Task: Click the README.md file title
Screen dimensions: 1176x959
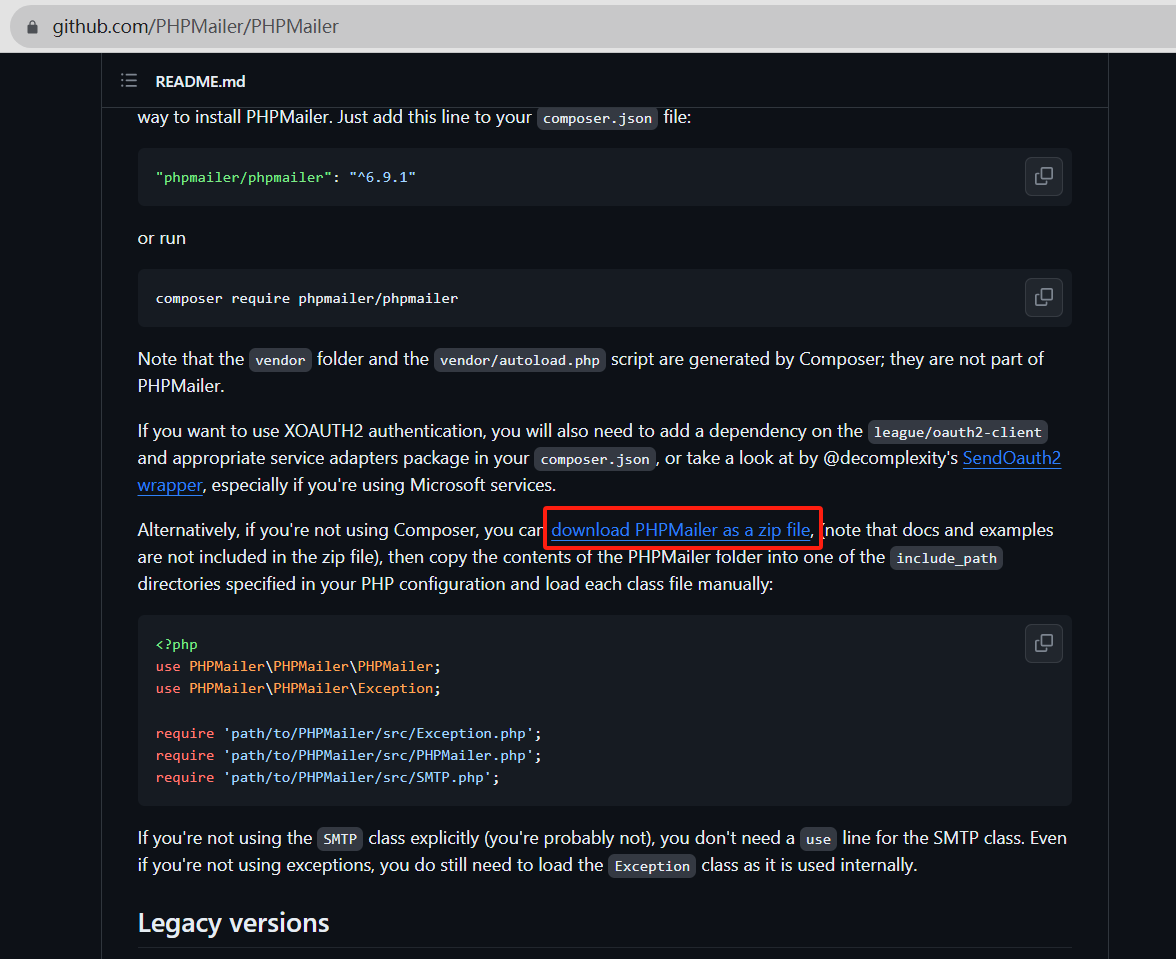Action: pos(200,81)
